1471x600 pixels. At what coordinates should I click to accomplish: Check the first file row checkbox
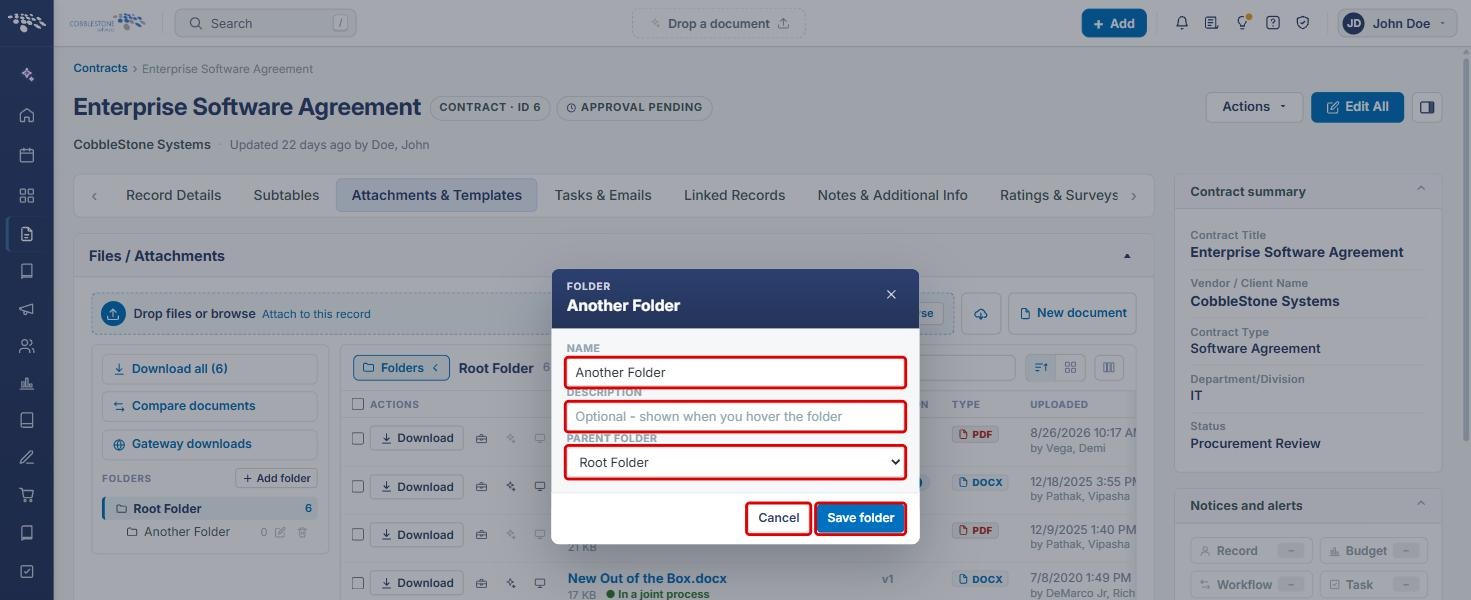[x=358, y=438]
